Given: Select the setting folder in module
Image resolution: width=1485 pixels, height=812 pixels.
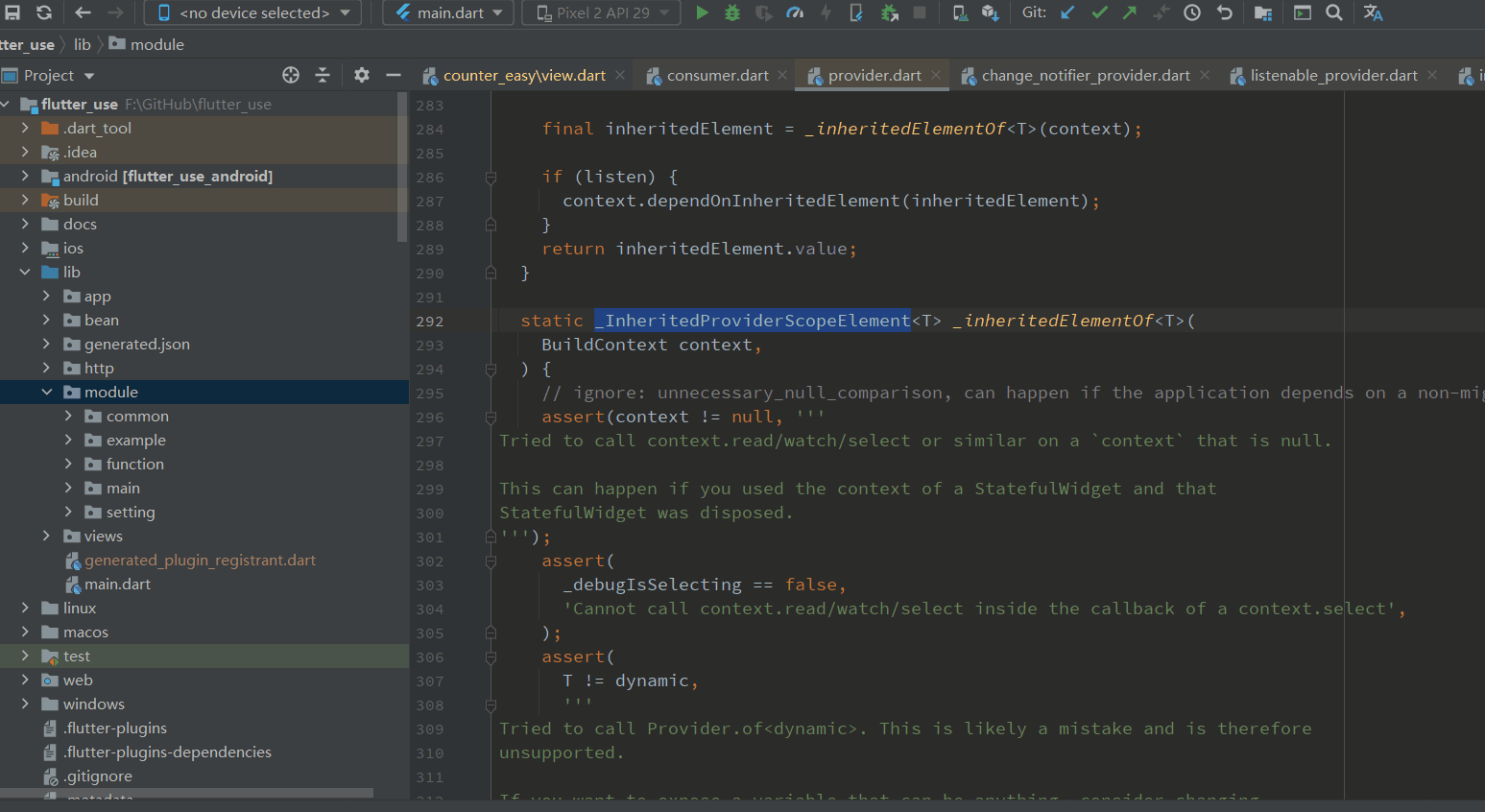Looking at the screenshot, I should [x=131, y=512].
